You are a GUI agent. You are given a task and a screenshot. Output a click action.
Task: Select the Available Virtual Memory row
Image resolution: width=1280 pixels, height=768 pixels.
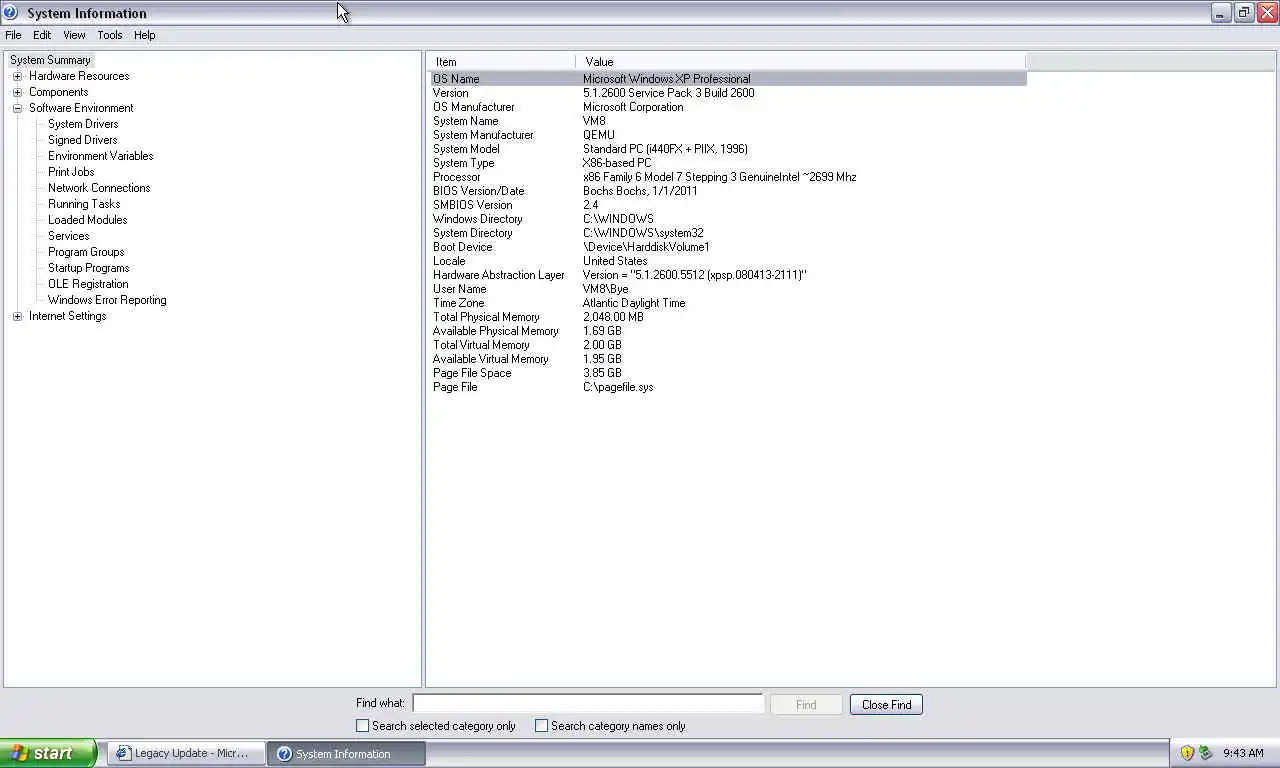tap(728, 359)
